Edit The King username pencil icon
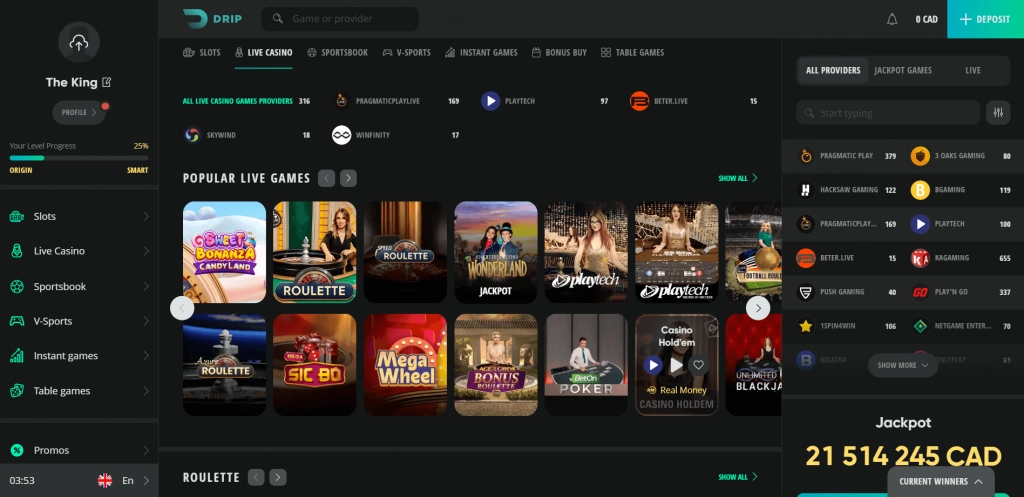The image size is (1024, 497). tap(107, 82)
